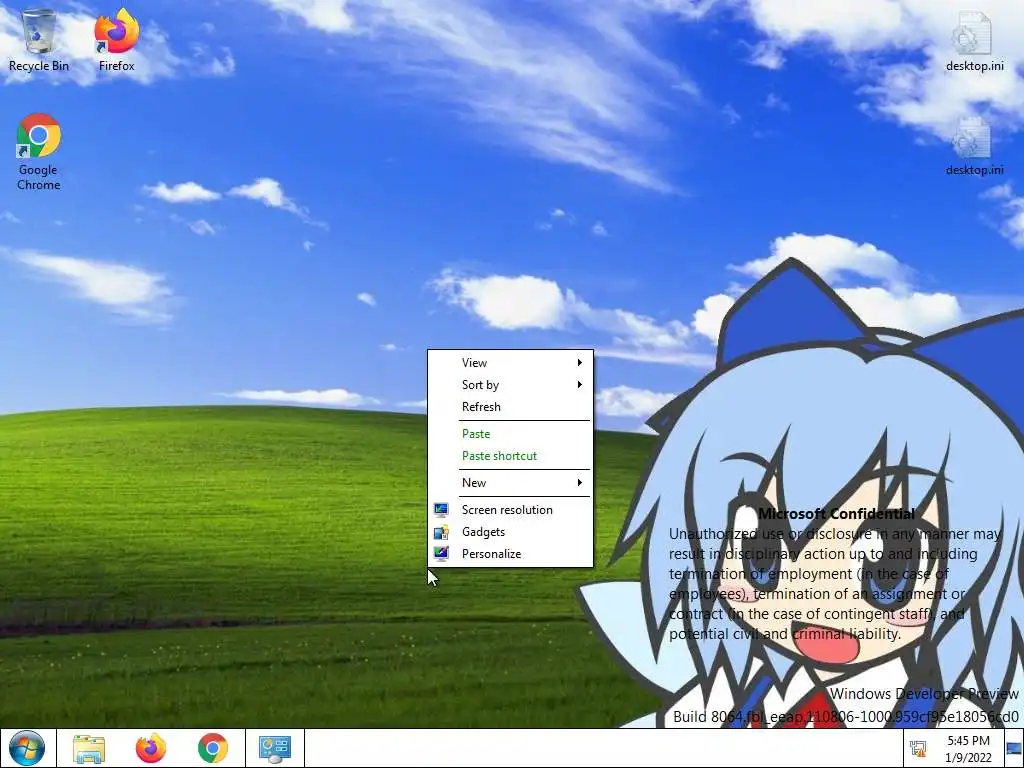
Task: Open the Control Panel taskbar icon
Action: pyautogui.click(x=275, y=749)
